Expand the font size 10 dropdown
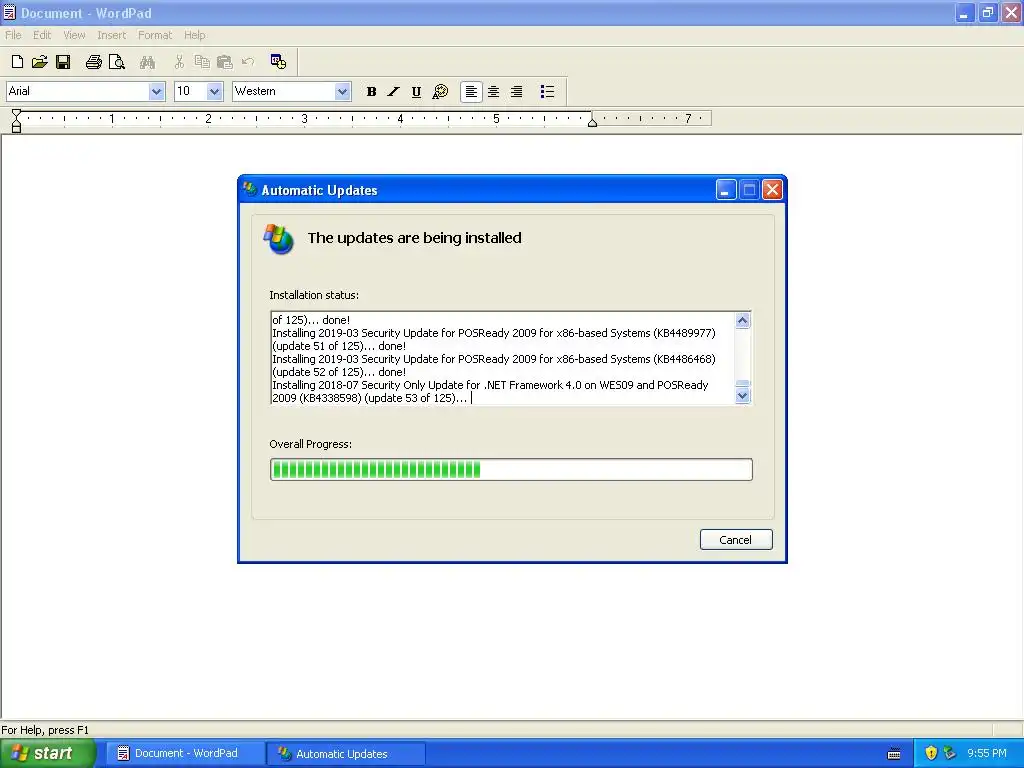Screen dimensions: 1024x768 point(214,91)
